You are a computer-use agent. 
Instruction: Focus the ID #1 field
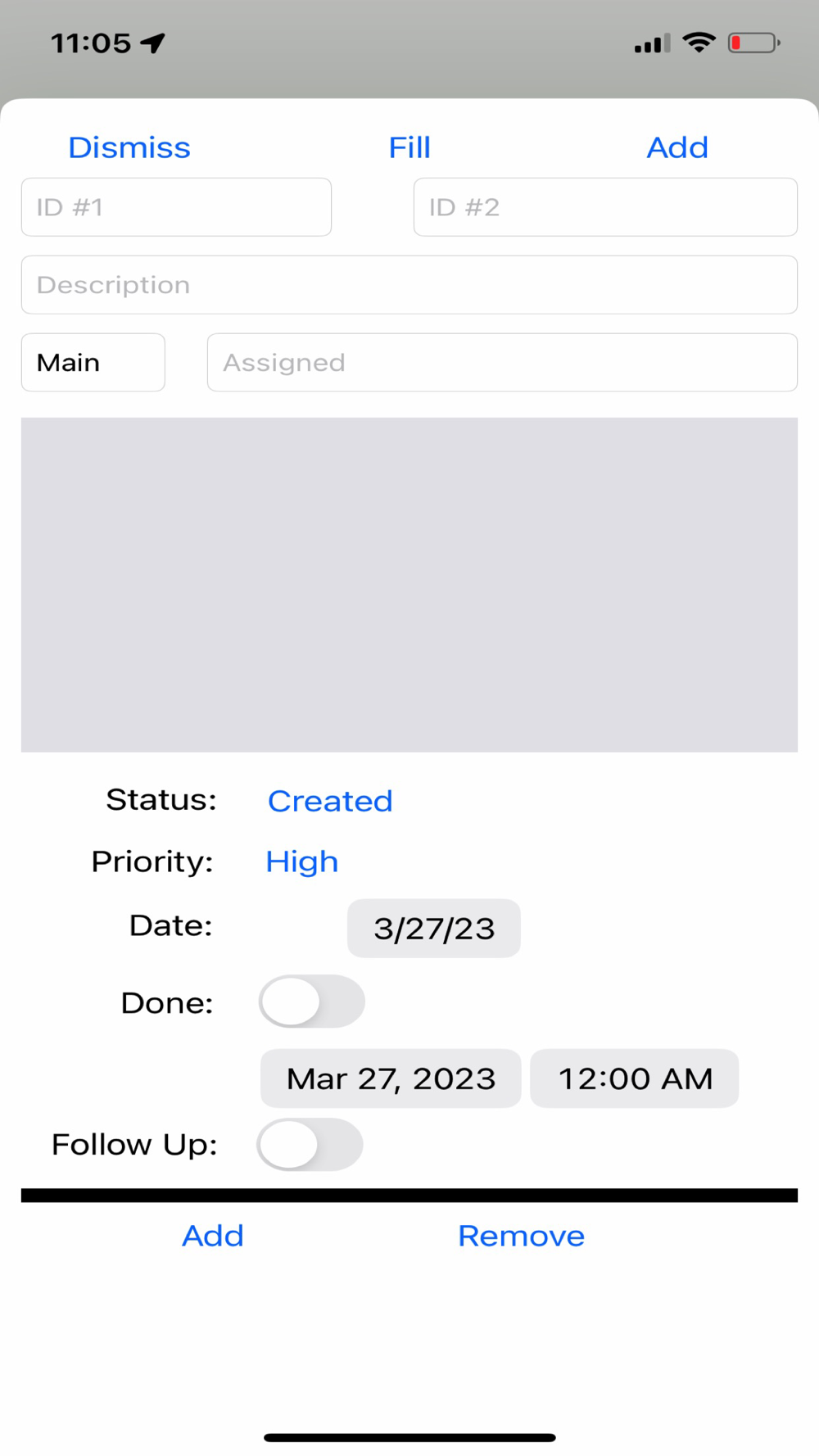pyautogui.click(x=176, y=207)
